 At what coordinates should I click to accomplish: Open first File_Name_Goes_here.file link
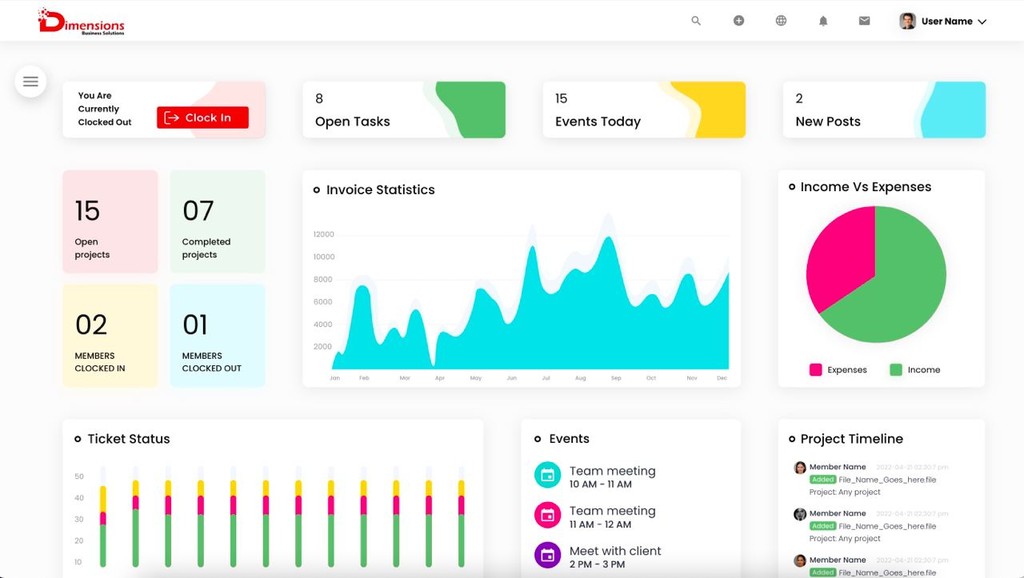pyautogui.click(x=888, y=479)
